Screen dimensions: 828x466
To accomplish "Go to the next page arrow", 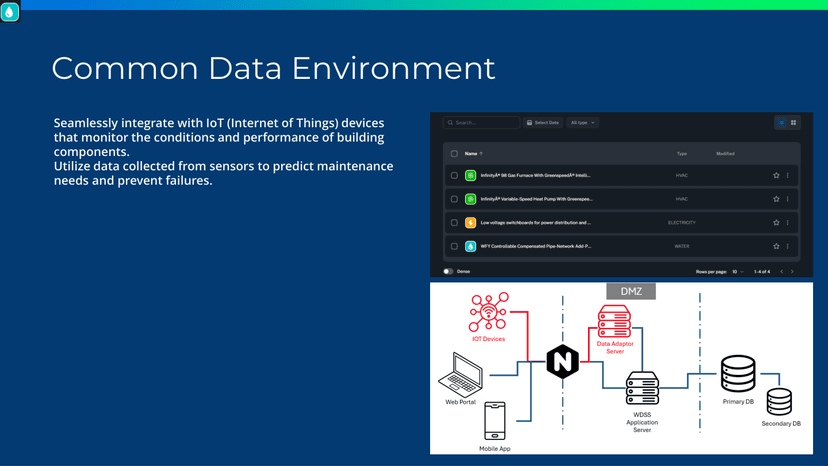I will coord(792,271).
